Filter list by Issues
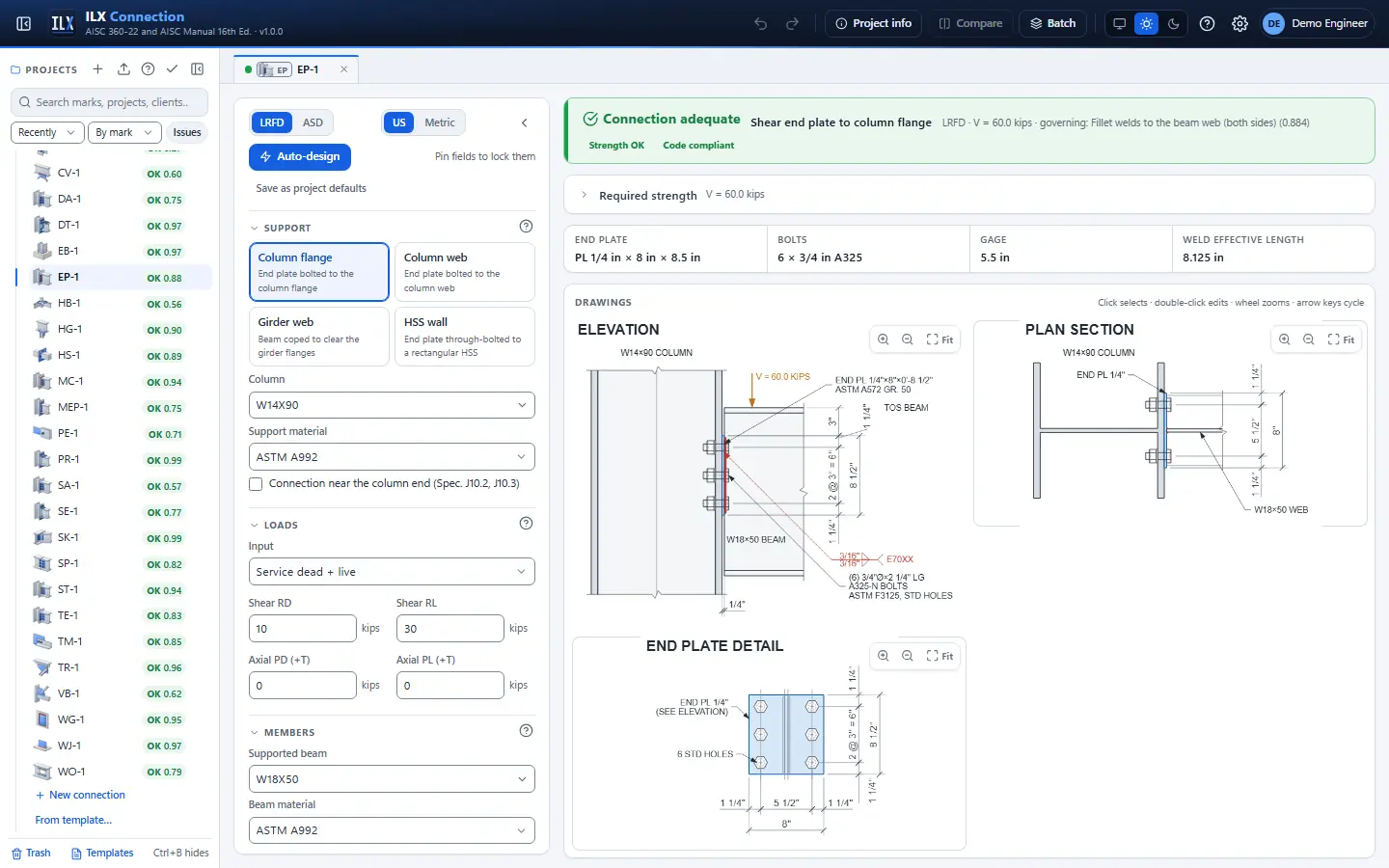 tap(187, 132)
